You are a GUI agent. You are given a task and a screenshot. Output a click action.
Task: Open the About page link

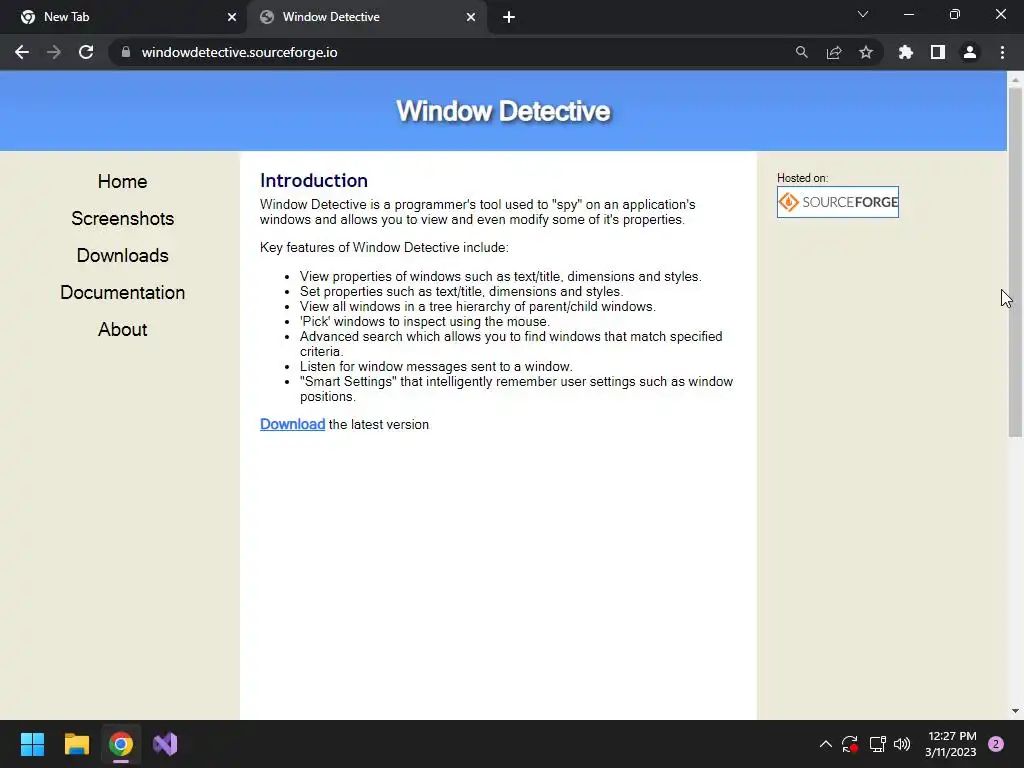point(123,330)
